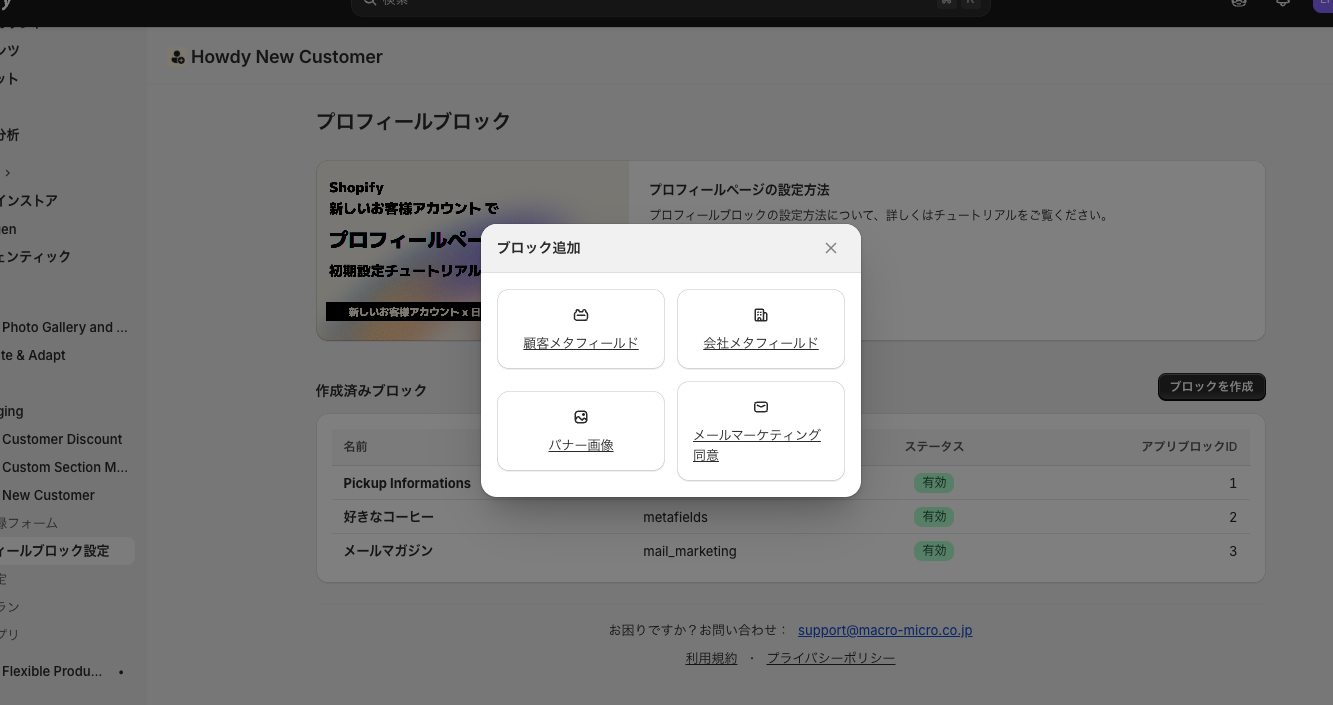Viewport: 1333px width, 705px height.
Task: Open the 利用規約 link
Action: coord(711,658)
